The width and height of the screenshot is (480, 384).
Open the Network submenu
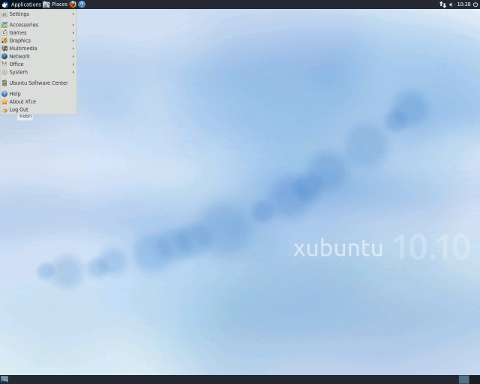click(x=39, y=56)
